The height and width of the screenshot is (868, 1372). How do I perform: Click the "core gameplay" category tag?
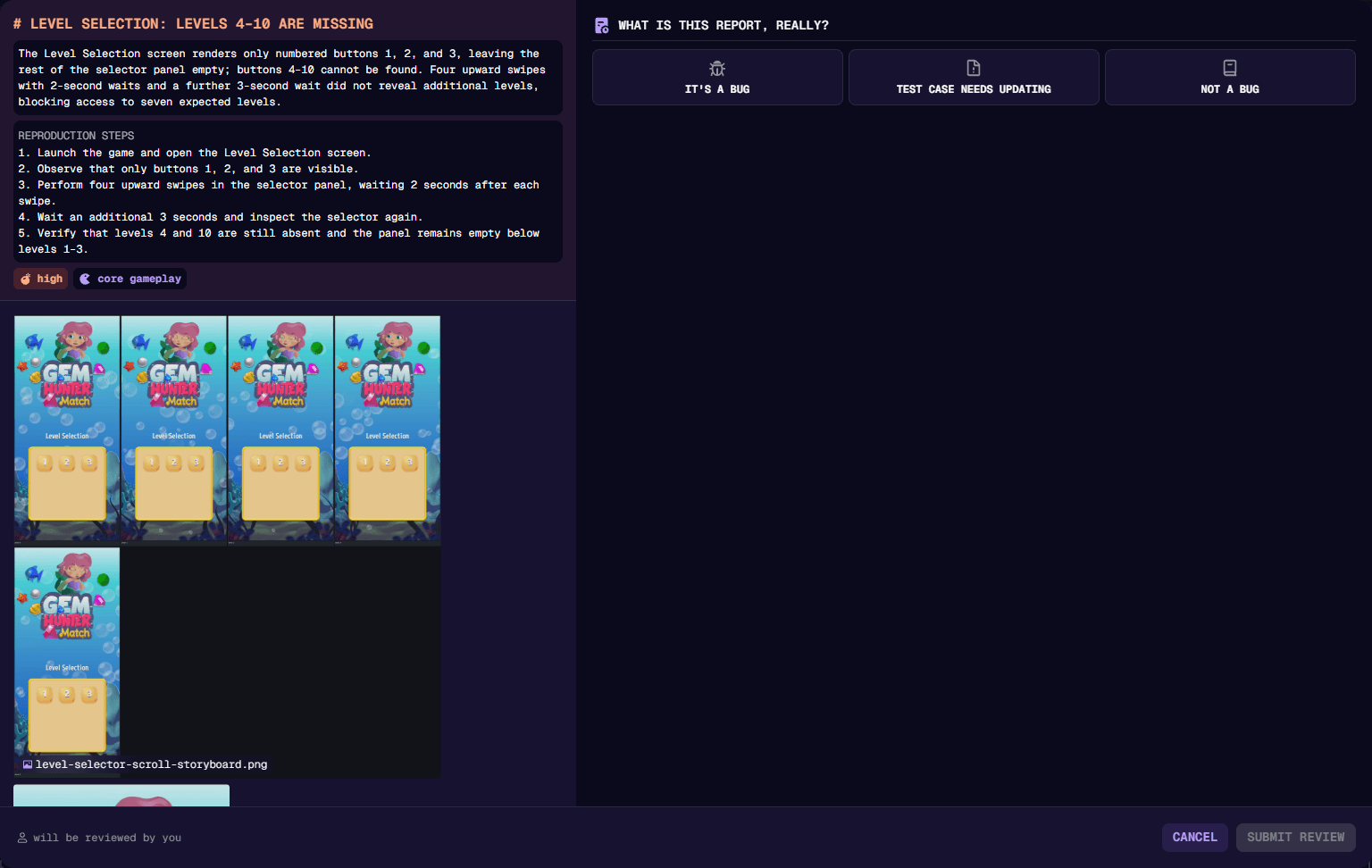(x=130, y=279)
